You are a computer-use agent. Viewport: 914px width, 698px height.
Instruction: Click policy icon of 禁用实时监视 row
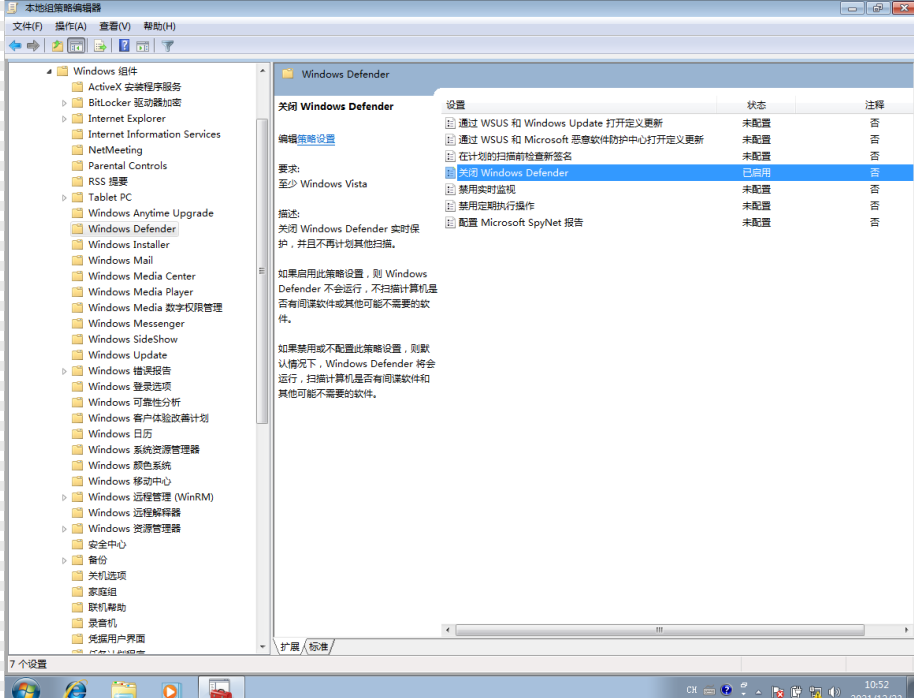coord(450,190)
